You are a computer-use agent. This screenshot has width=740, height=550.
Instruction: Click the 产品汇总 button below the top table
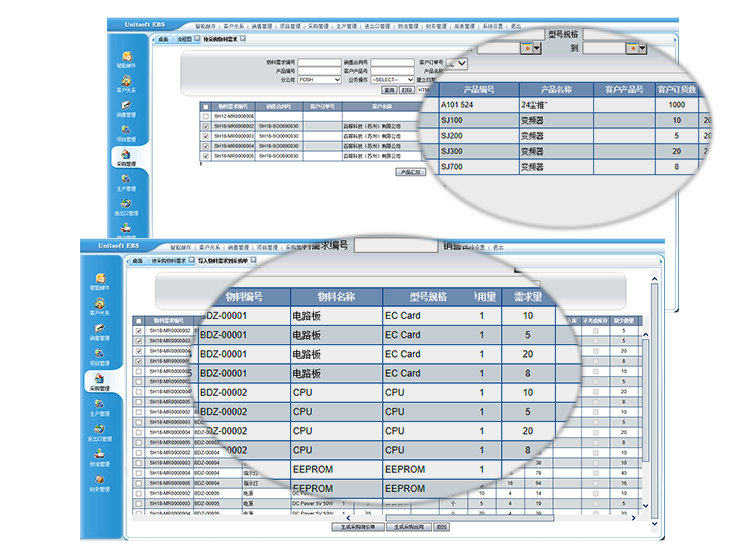[411, 171]
